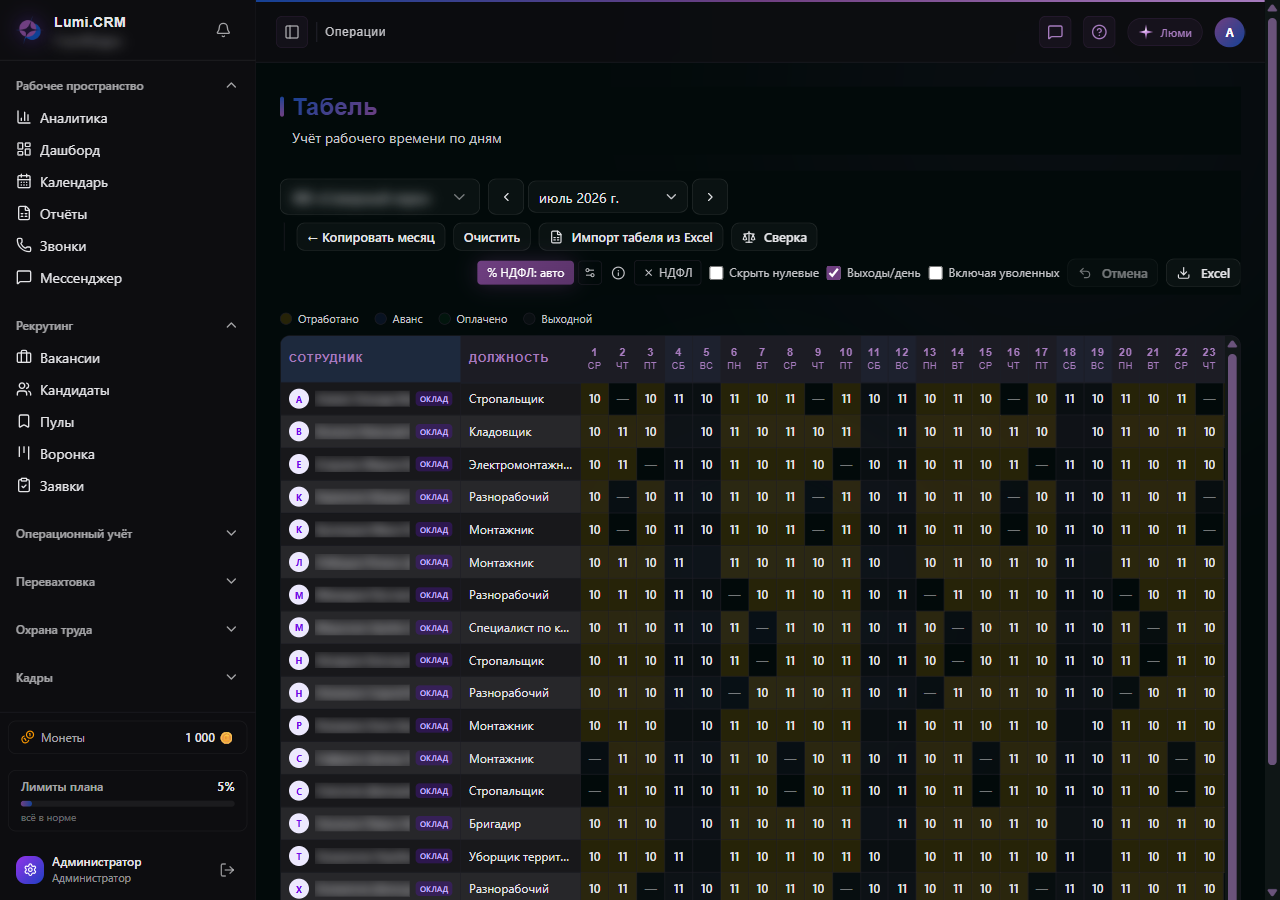Go to previous month arrow
This screenshot has width=1280, height=900.
(506, 197)
